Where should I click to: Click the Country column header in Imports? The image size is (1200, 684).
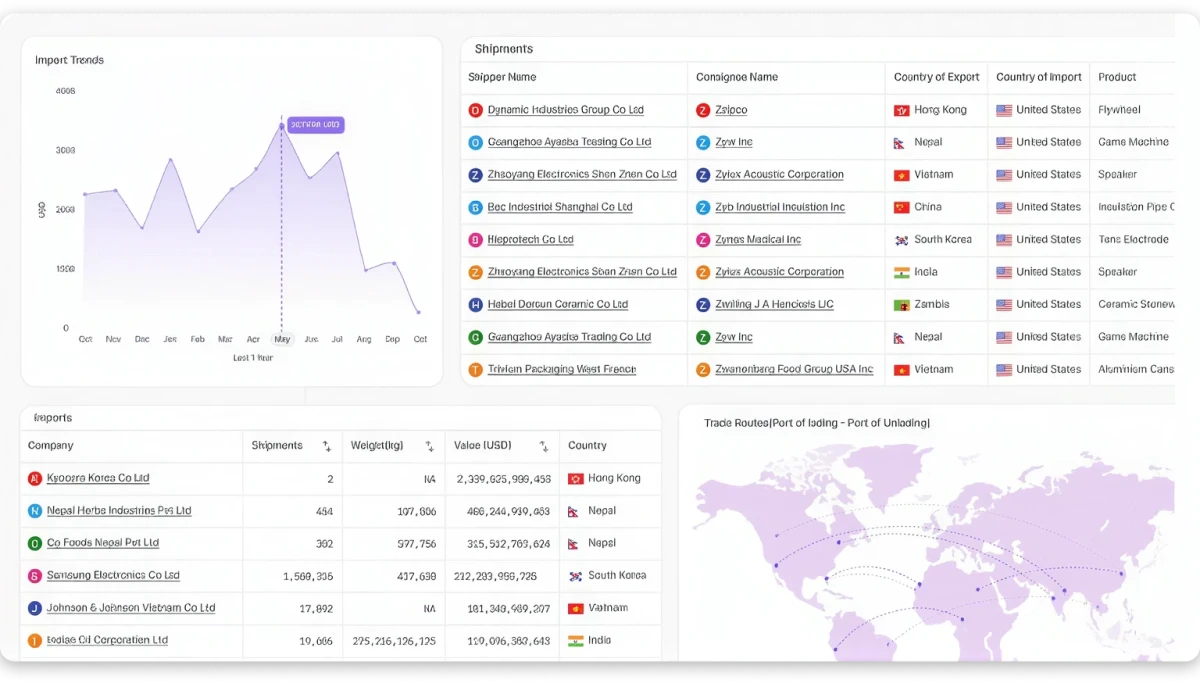(588, 446)
